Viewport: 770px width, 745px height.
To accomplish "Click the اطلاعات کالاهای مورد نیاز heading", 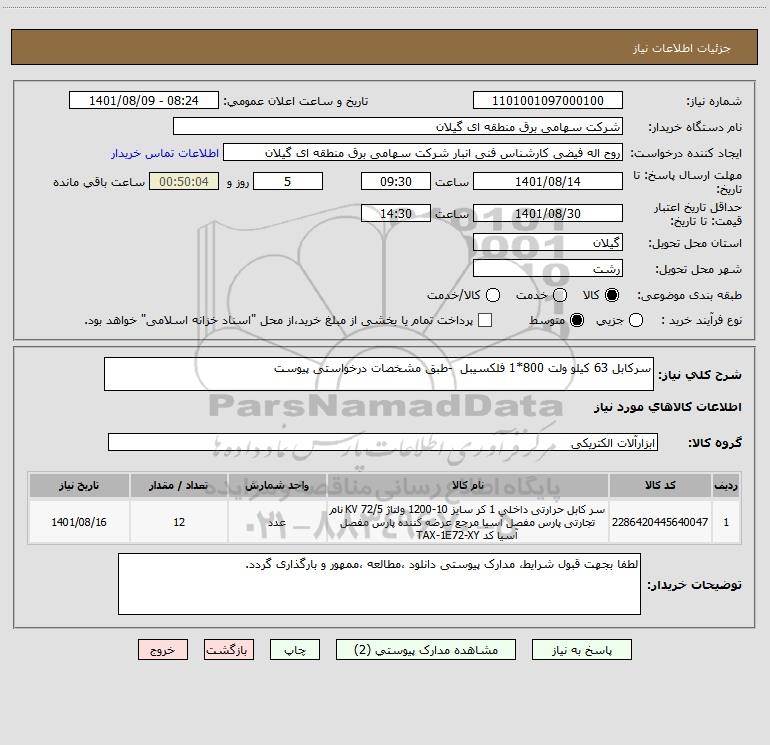I will click(668, 407).
